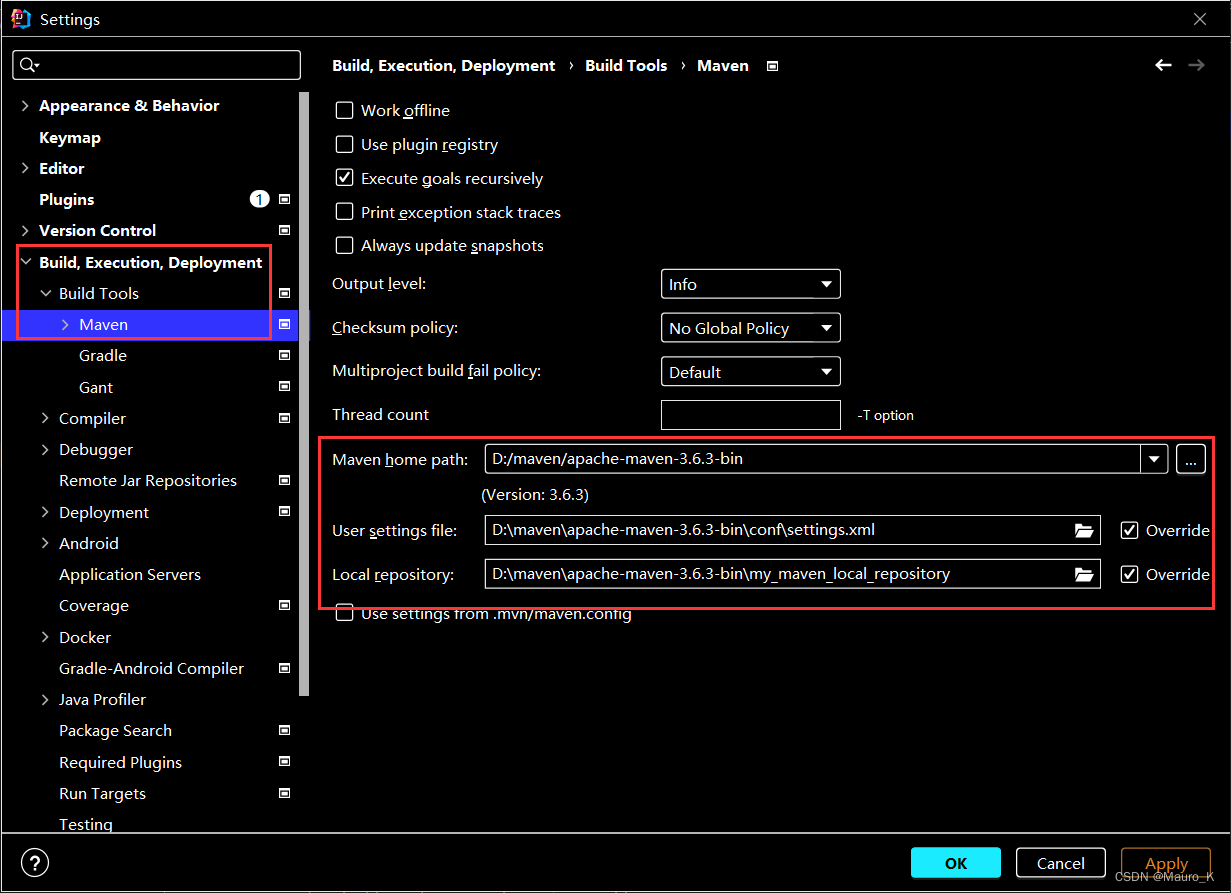Click the project-level icon beside the Maven breadcrumb

(772, 66)
